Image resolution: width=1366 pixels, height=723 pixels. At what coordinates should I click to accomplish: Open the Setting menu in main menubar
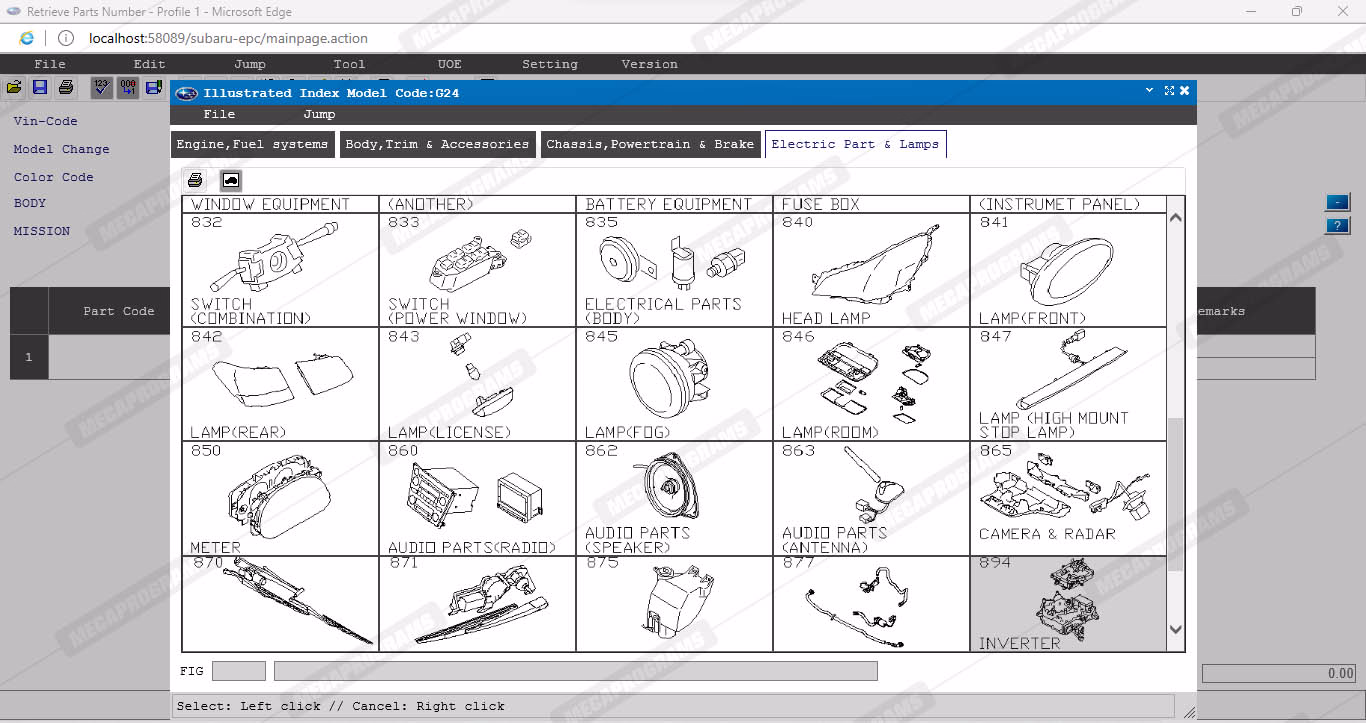tap(549, 64)
